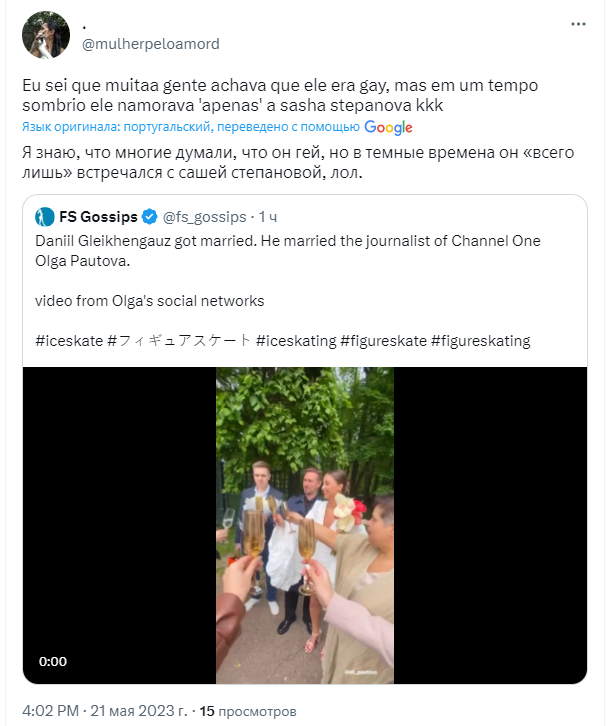The image size is (606, 726).
Task: Click the original language translation notice
Action: click(191, 127)
